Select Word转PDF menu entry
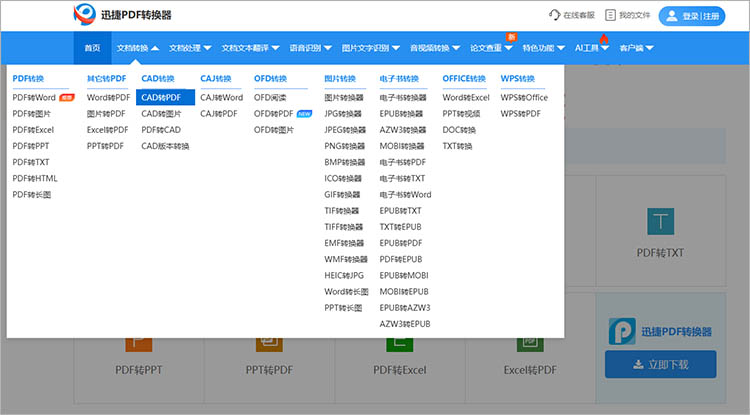 108,98
